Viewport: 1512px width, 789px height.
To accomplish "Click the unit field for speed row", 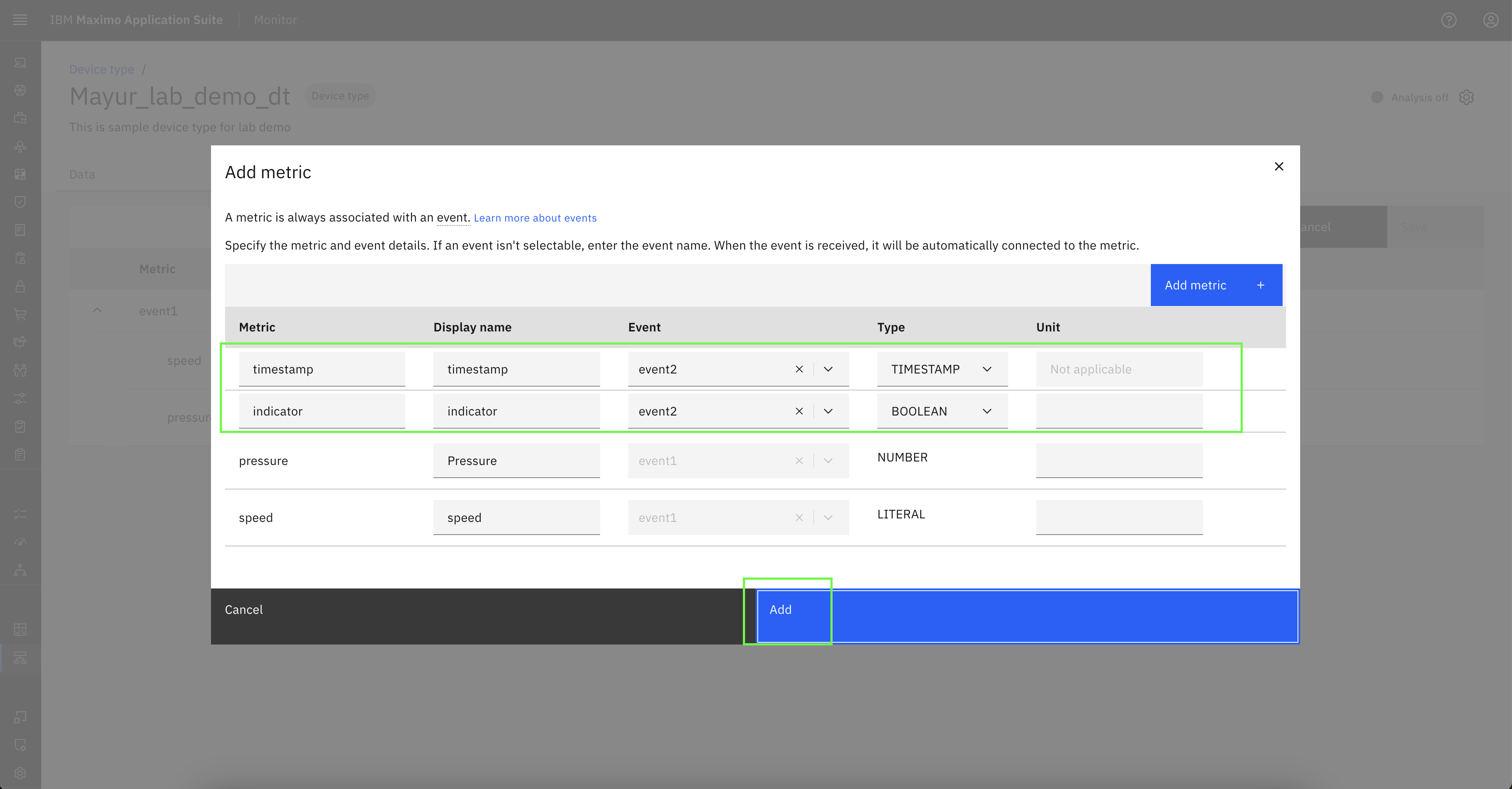I will pos(1119,518).
